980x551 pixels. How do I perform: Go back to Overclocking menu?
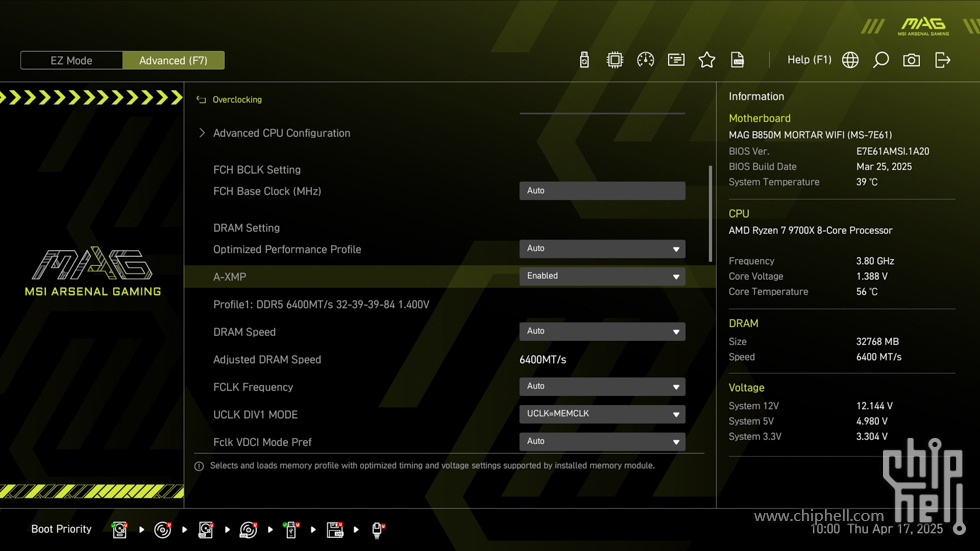pos(237,99)
